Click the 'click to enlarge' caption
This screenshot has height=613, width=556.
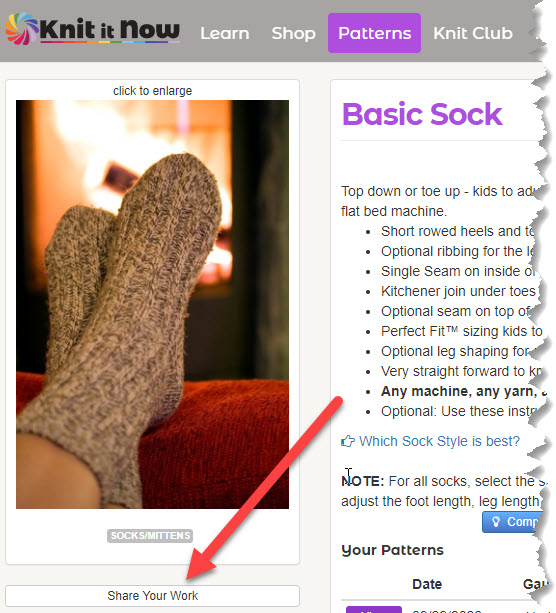pyautogui.click(x=152, y=91)
